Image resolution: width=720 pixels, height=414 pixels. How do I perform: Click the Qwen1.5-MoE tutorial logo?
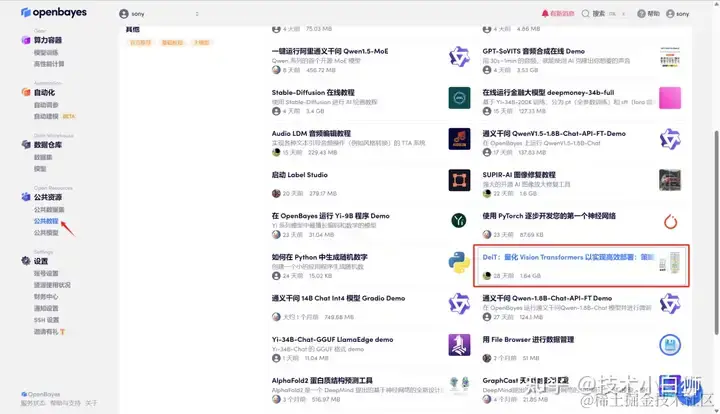click(x=459, y=56)
